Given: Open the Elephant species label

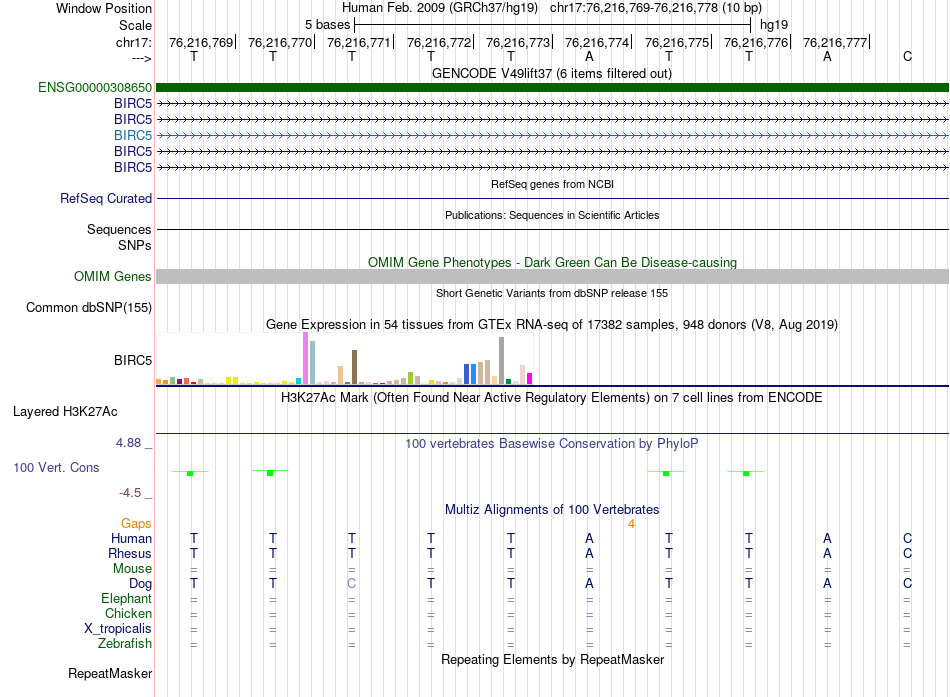Looking at the screenshot, I should pos(126,598).
